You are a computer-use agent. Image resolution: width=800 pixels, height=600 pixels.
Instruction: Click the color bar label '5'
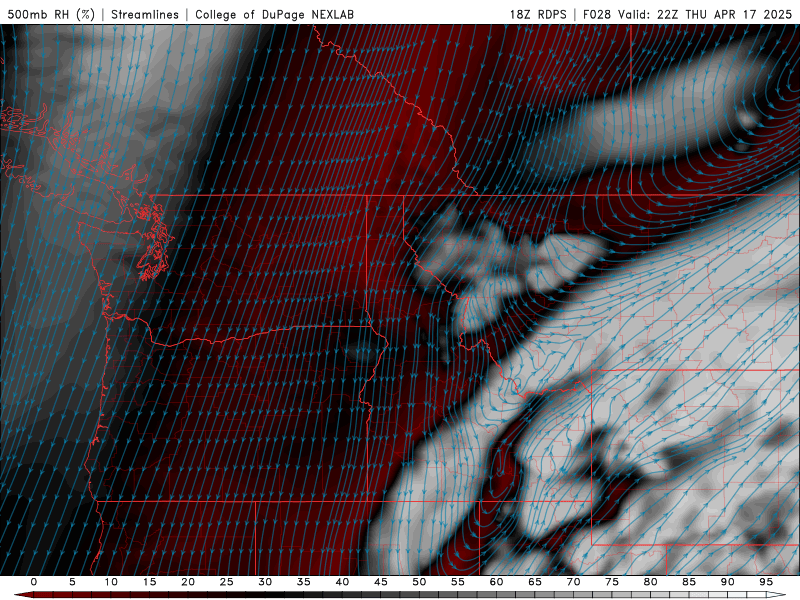tap(72, 582)
